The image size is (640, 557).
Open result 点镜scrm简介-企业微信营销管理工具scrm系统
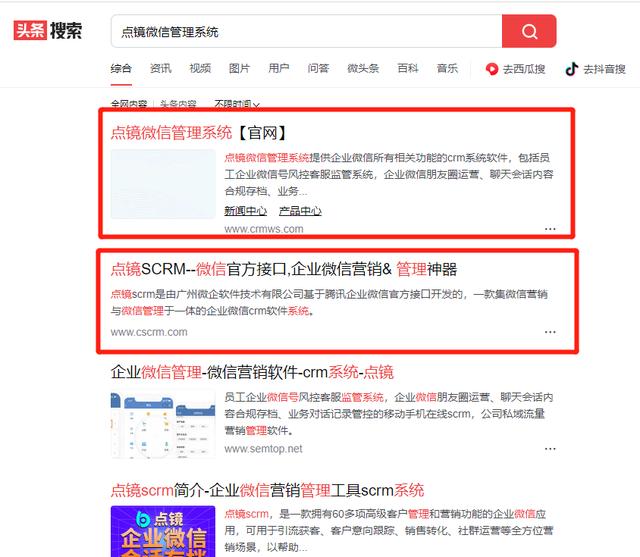click(x=267, y=490)
